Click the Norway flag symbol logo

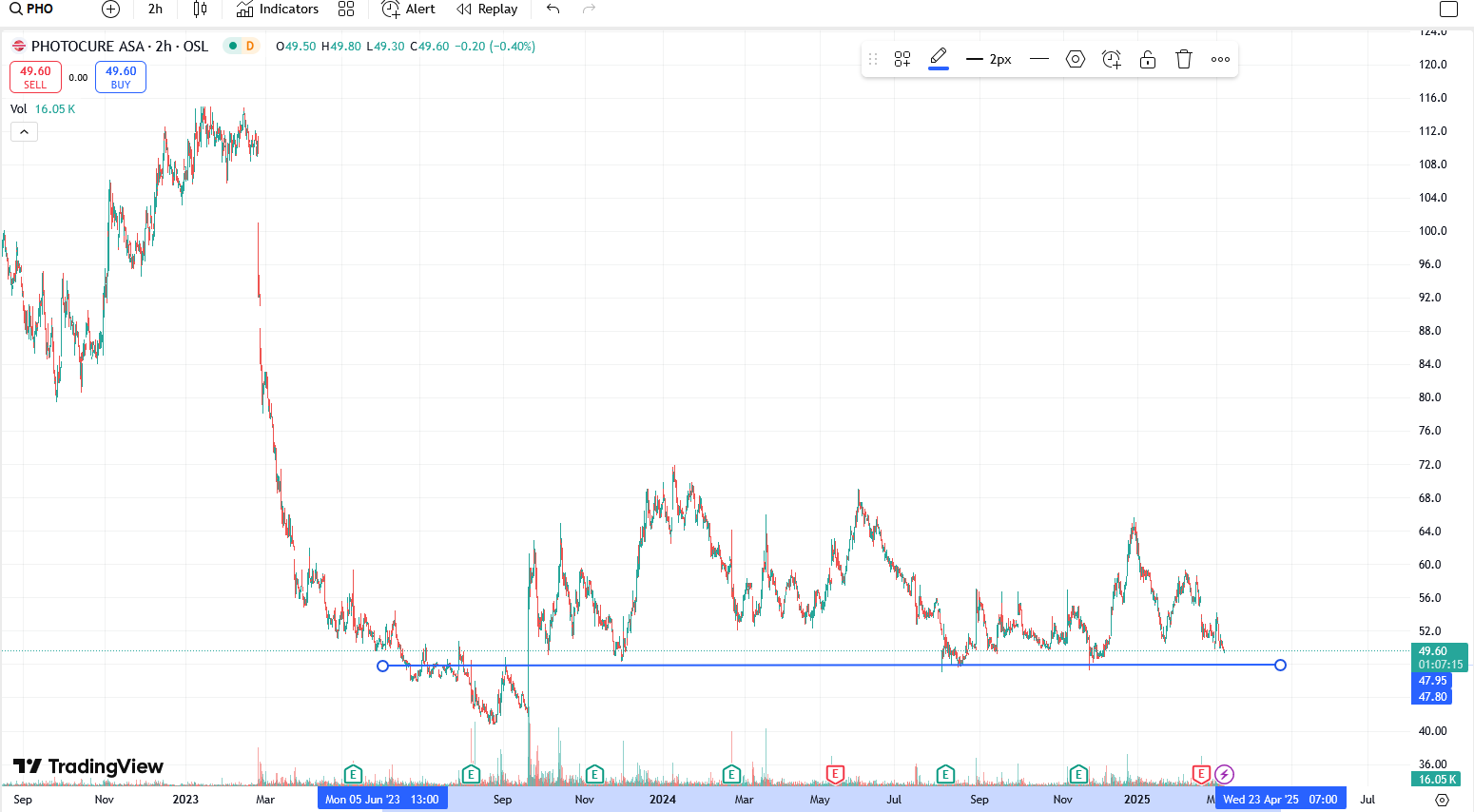[19, 46]
